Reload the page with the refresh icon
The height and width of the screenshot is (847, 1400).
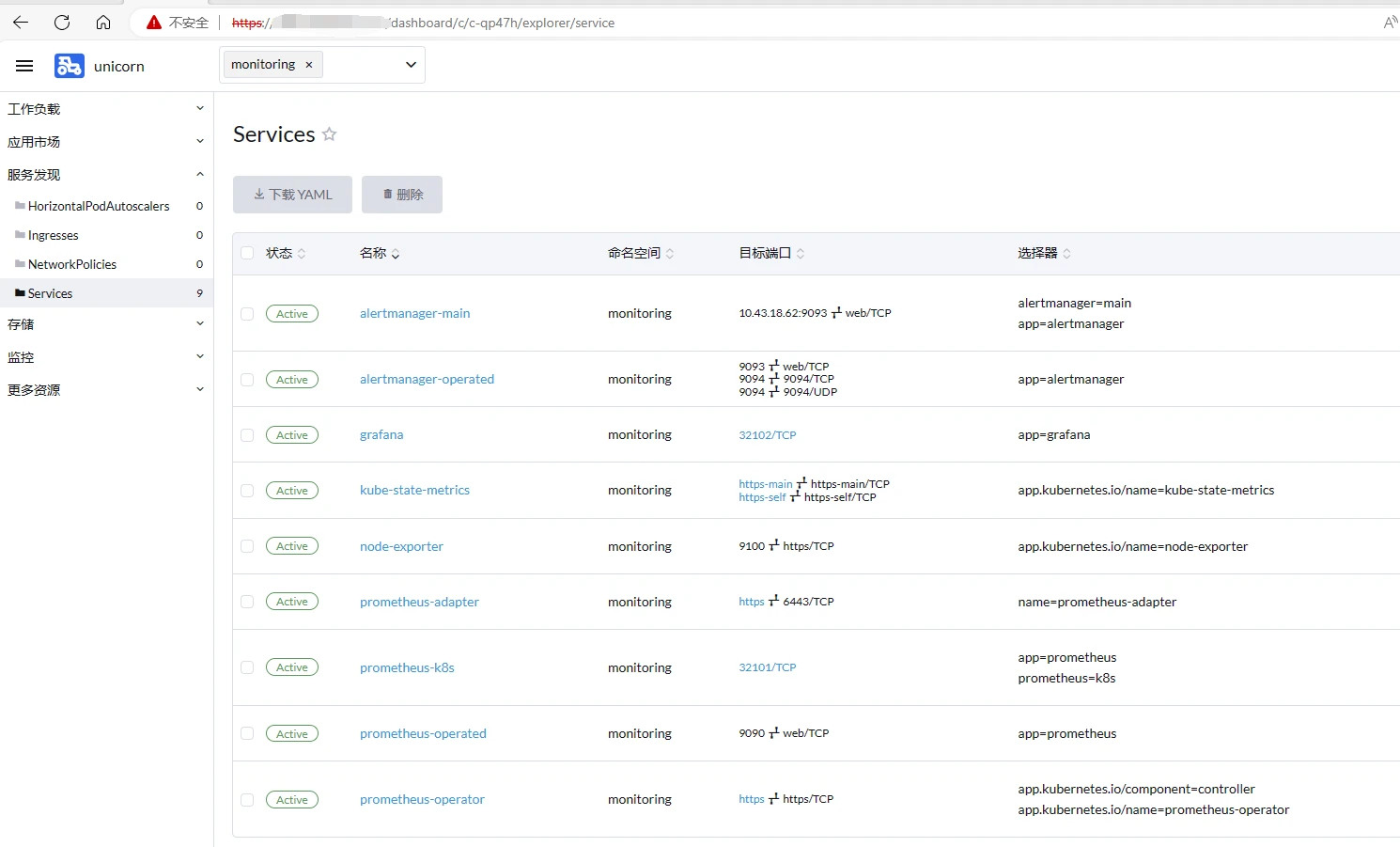click(x=62, y=23)
